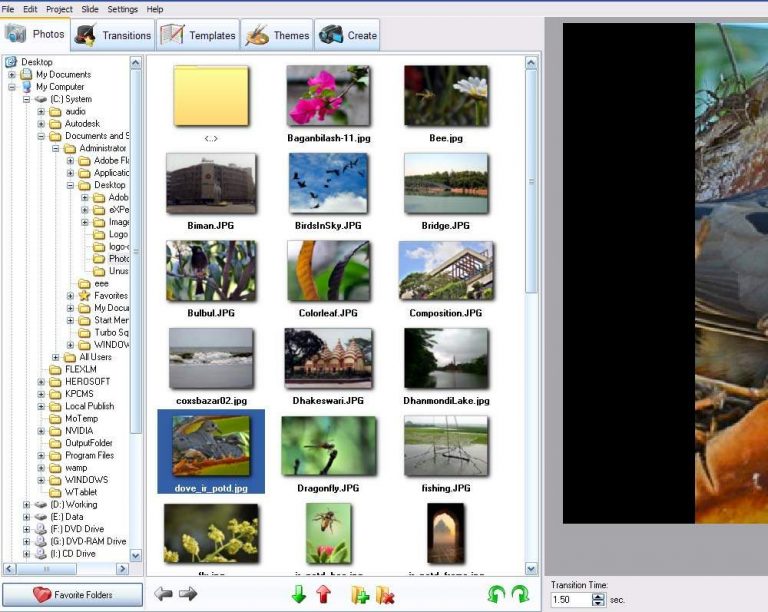Click inside the Transition Time field
This screenshot has height=612, width=768.
click(x=570, y=600)
